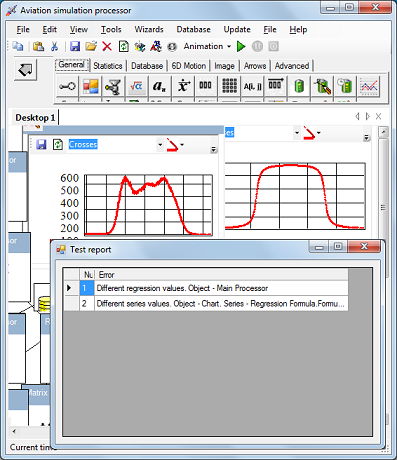
Task: Select the square root formula tool icon
Action: (136, 86)
